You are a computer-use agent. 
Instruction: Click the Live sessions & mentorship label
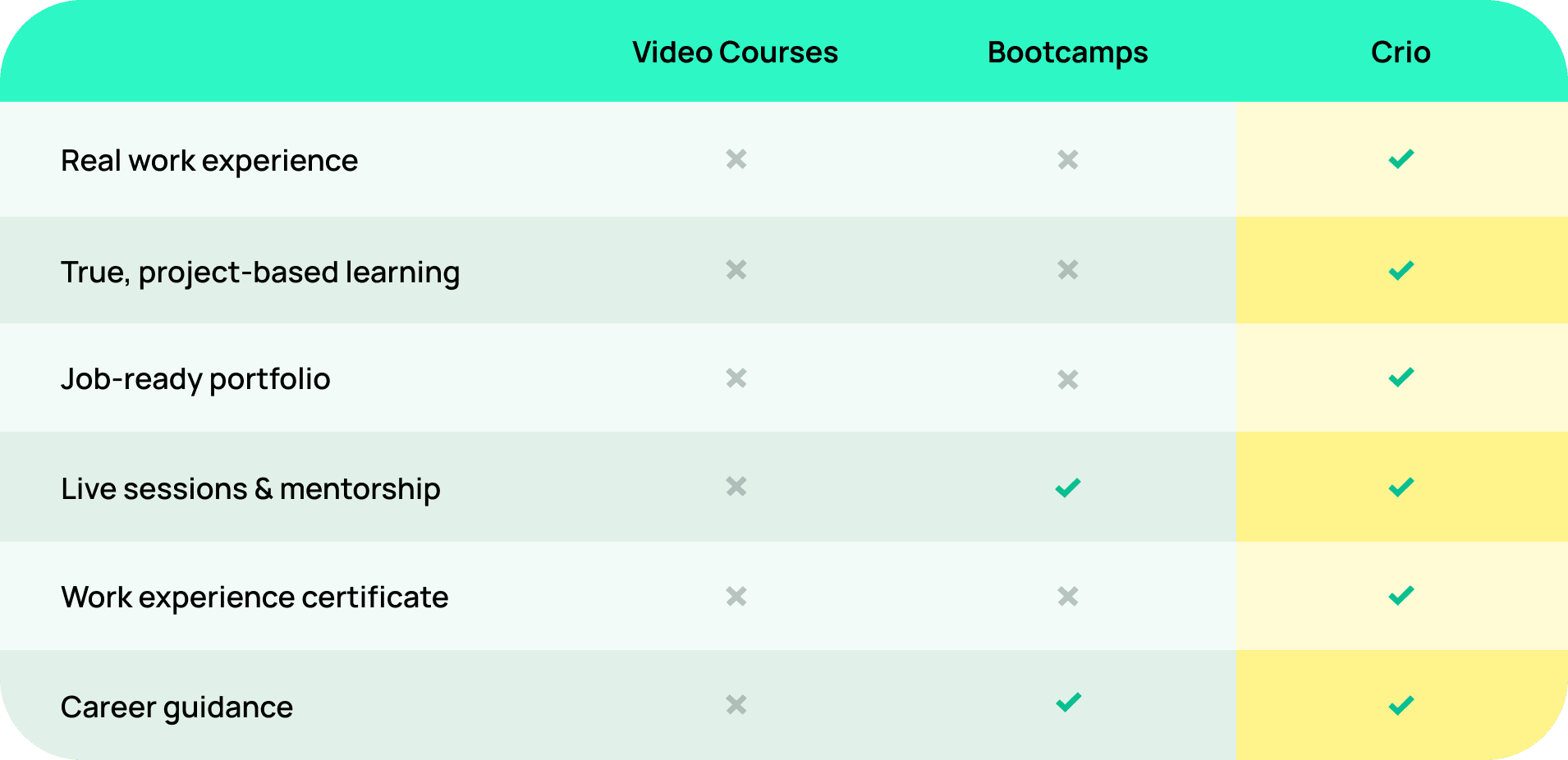point(250,490)
